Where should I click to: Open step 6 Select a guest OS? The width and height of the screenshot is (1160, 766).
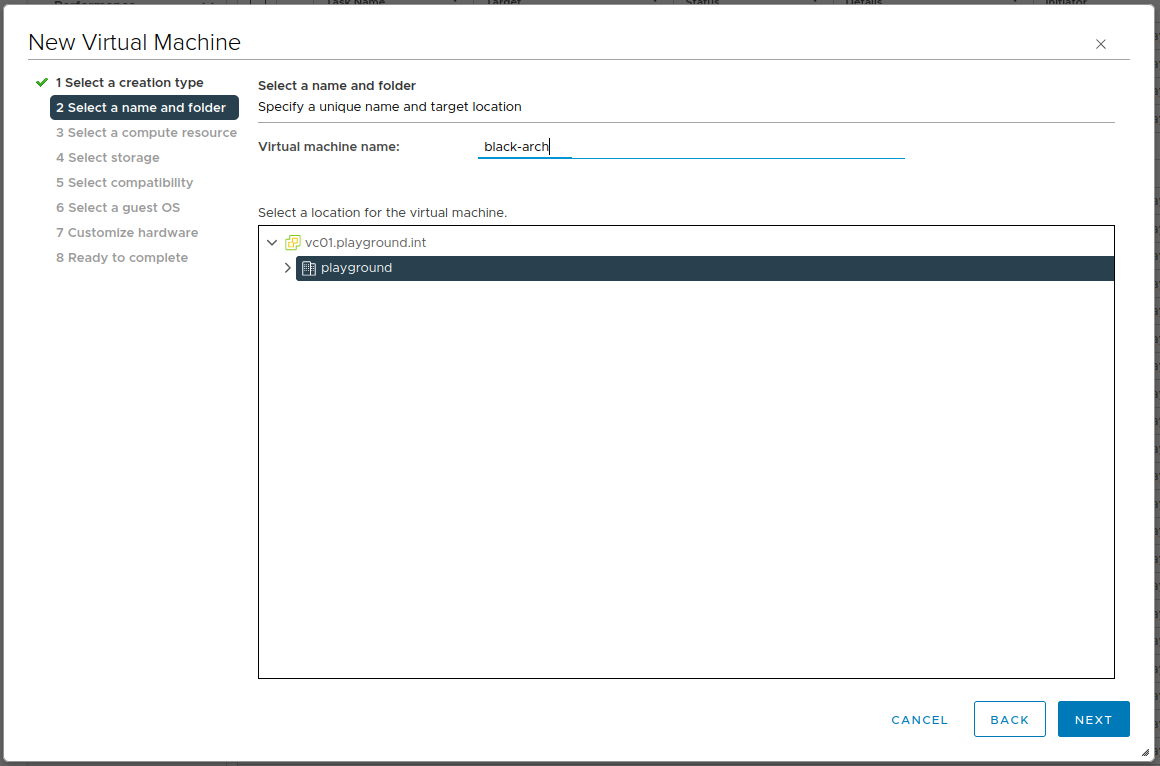point(118,208)
